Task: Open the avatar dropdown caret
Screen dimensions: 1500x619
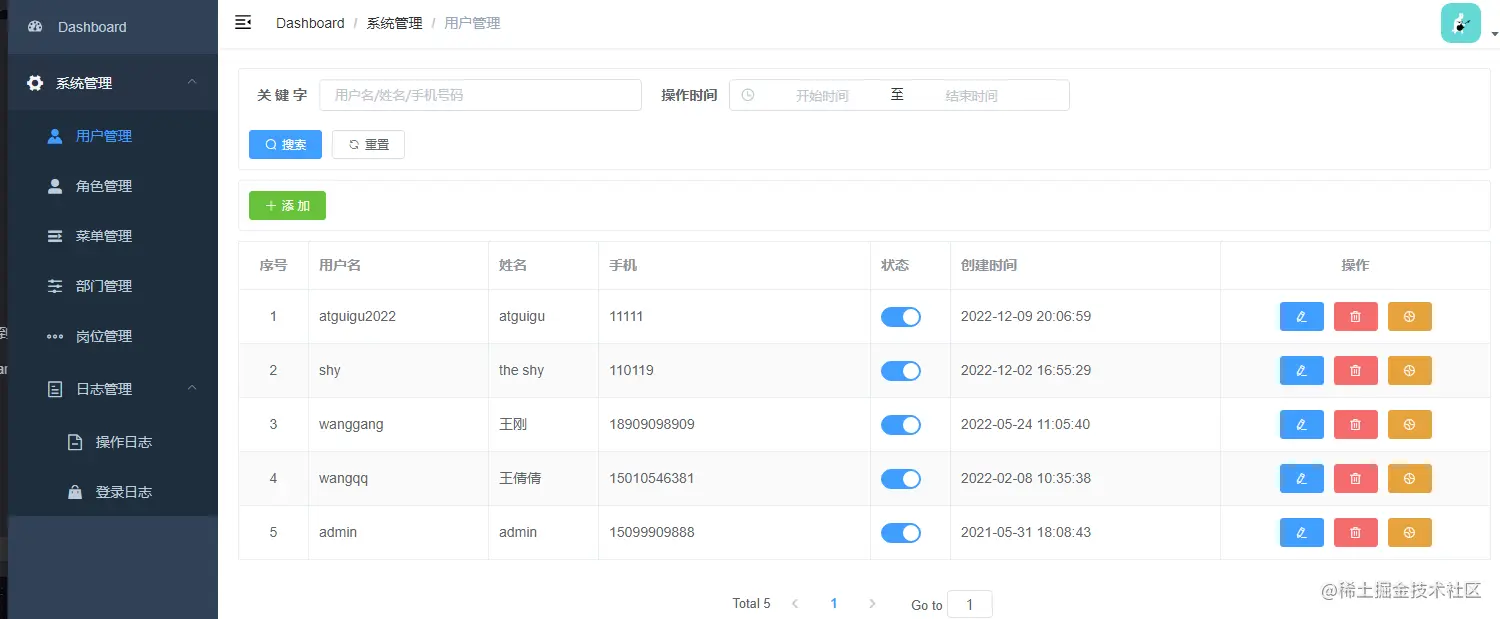Action: [x=1494, y=34]
